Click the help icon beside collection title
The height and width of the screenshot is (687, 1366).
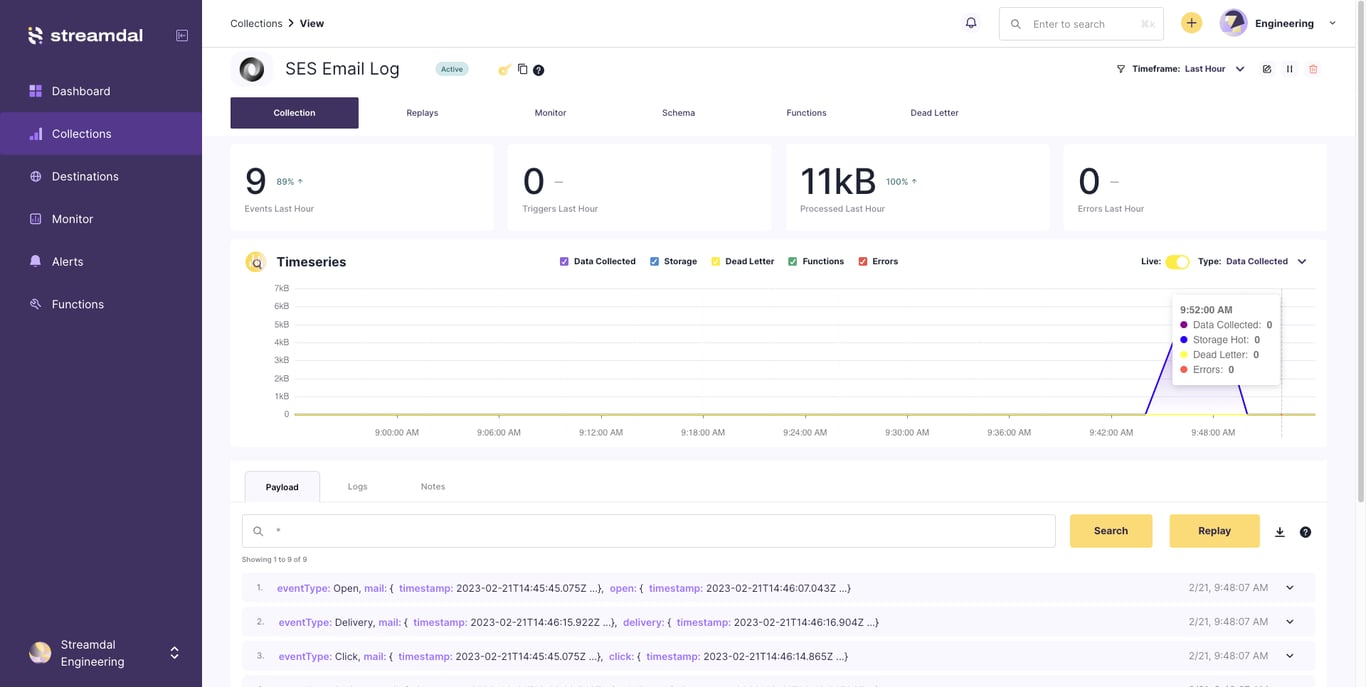coord(539,70)
